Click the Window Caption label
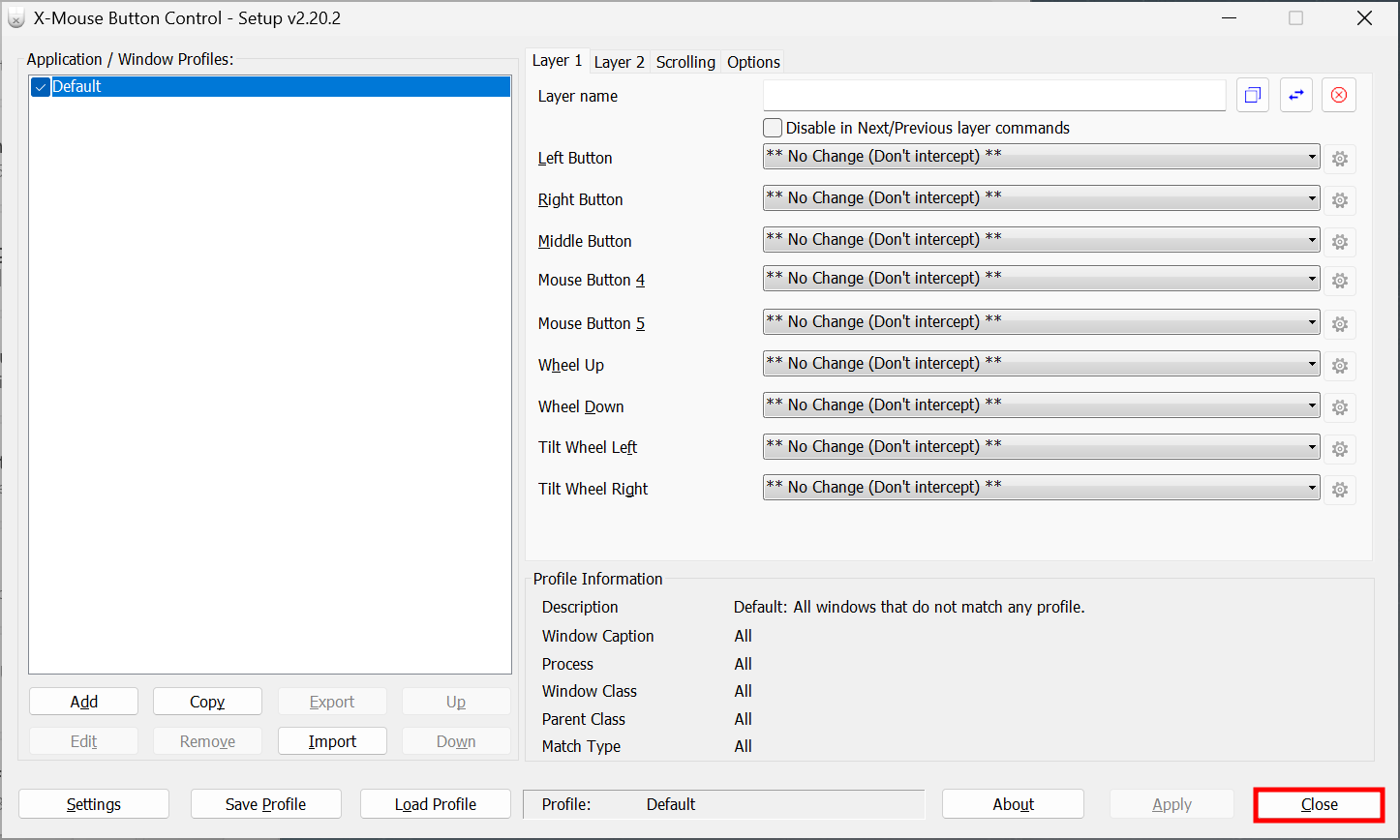Viewport: 1400px width, 840px height. click(598, 636)
